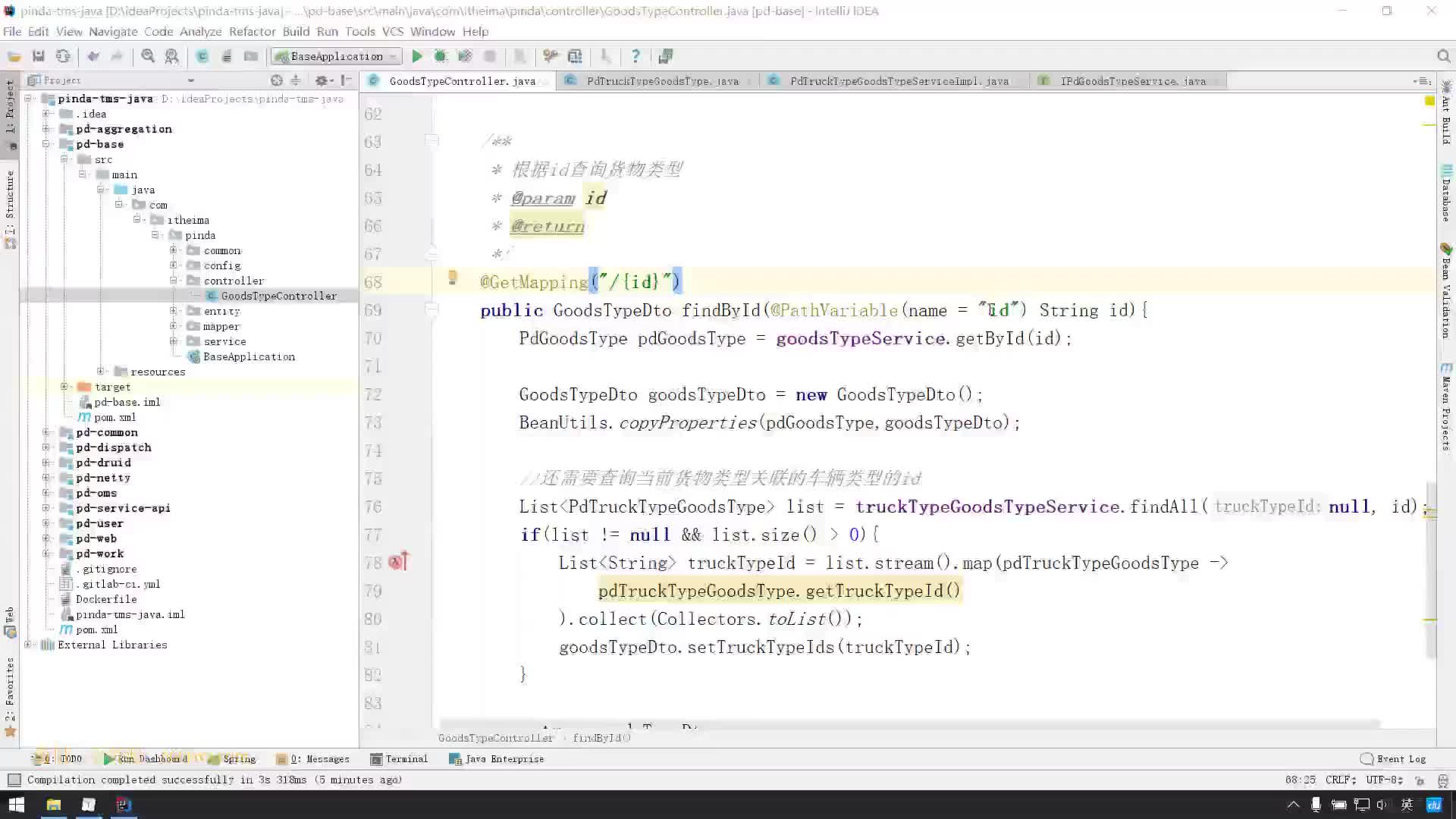
Task: Open the Analyze menu
Action: pos(200,32)
